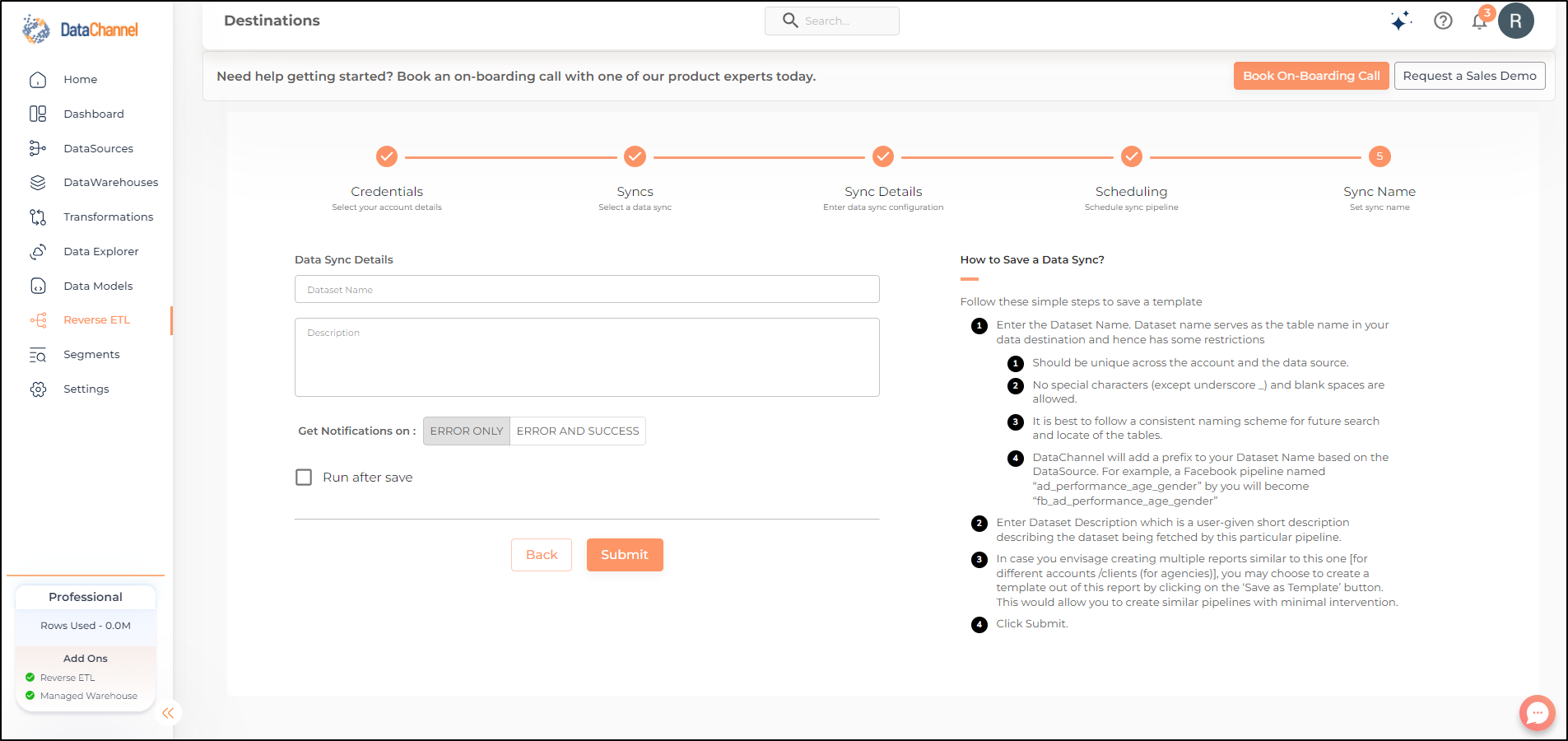
Task: Select ERROR ONLY notifications option
Action: pos(467,431)
